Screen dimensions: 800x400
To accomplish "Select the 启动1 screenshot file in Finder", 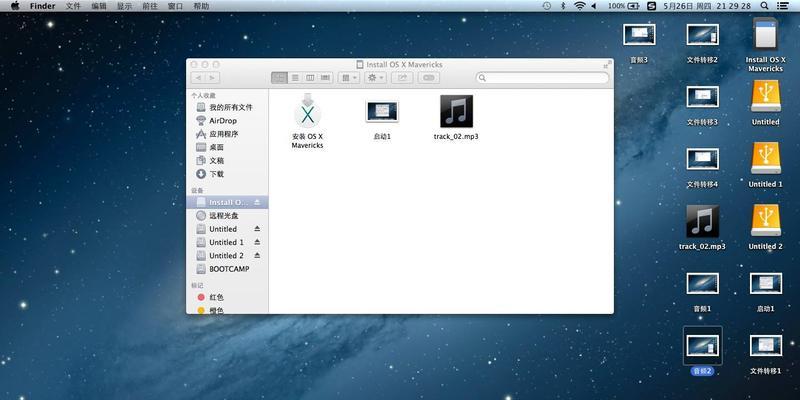I will (382, 111).
